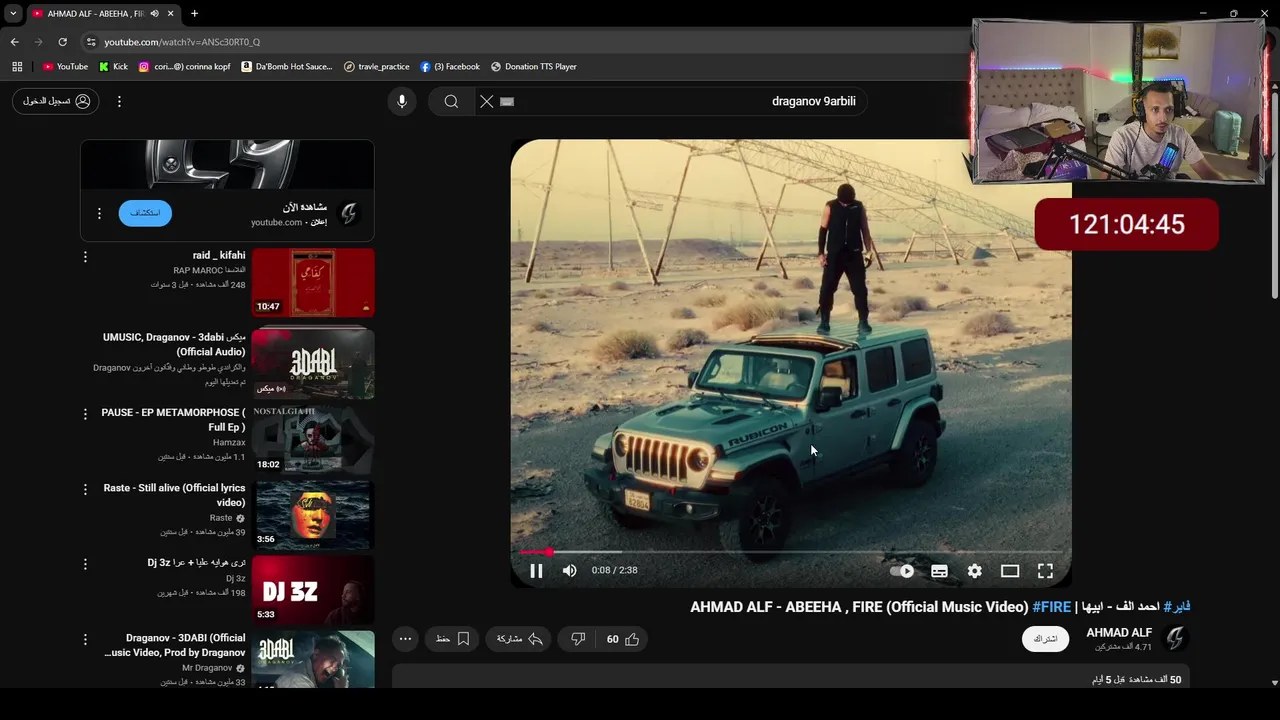Open the travle_practice bookmark
This screenshot has width=1280, height=720.
coord(377,67)
